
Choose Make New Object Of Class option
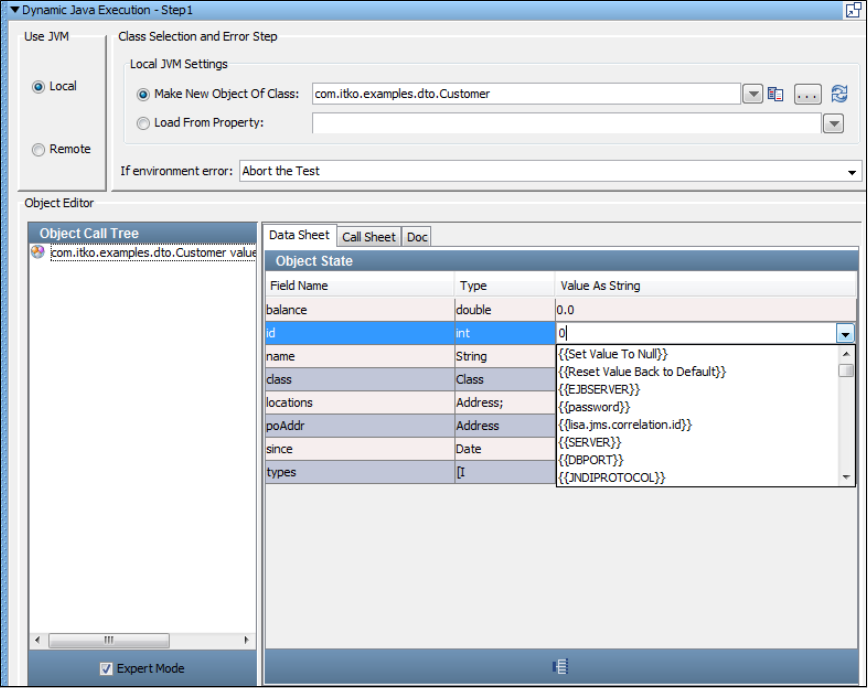point(143,94)
